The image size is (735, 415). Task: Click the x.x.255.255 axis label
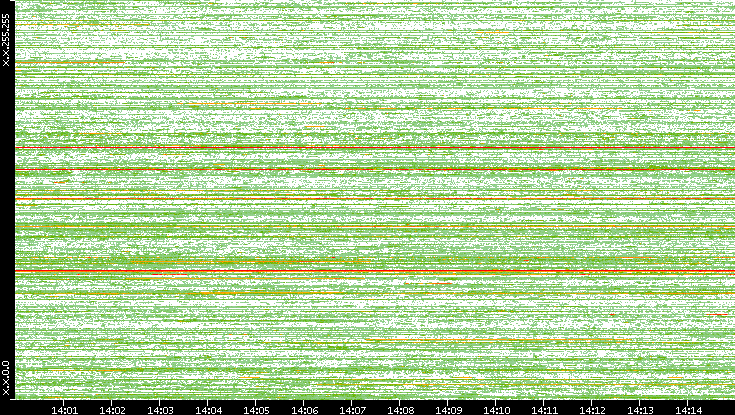tap(6, 40)
